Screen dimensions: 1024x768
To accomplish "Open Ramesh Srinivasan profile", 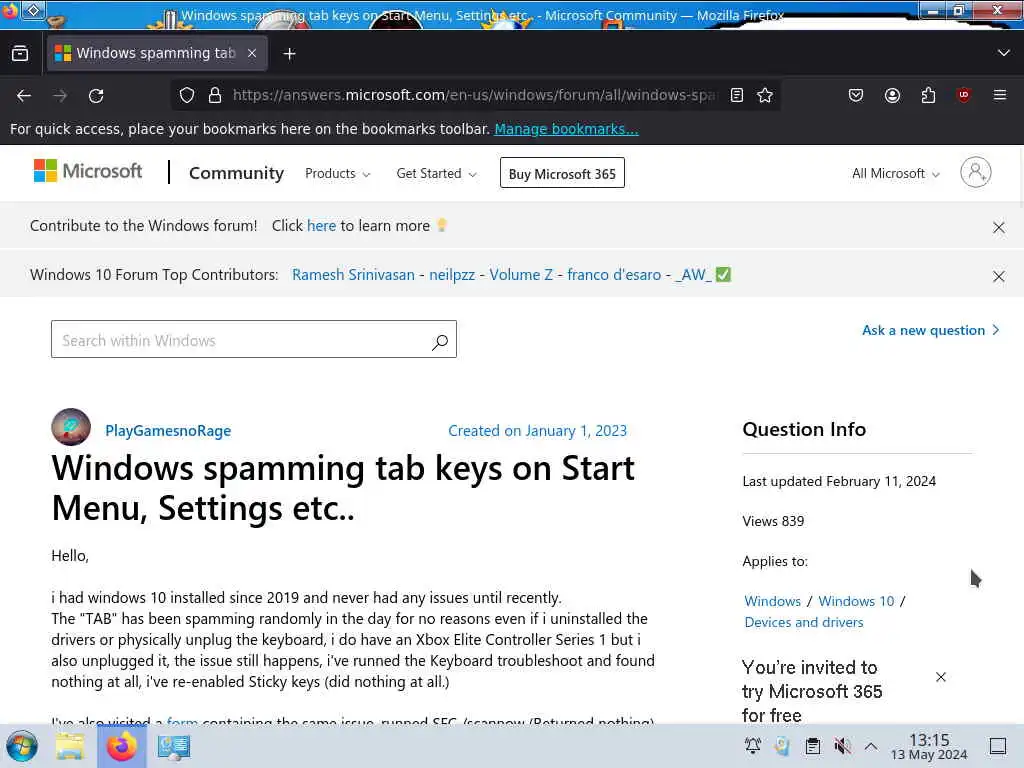I will click(353, 275).
